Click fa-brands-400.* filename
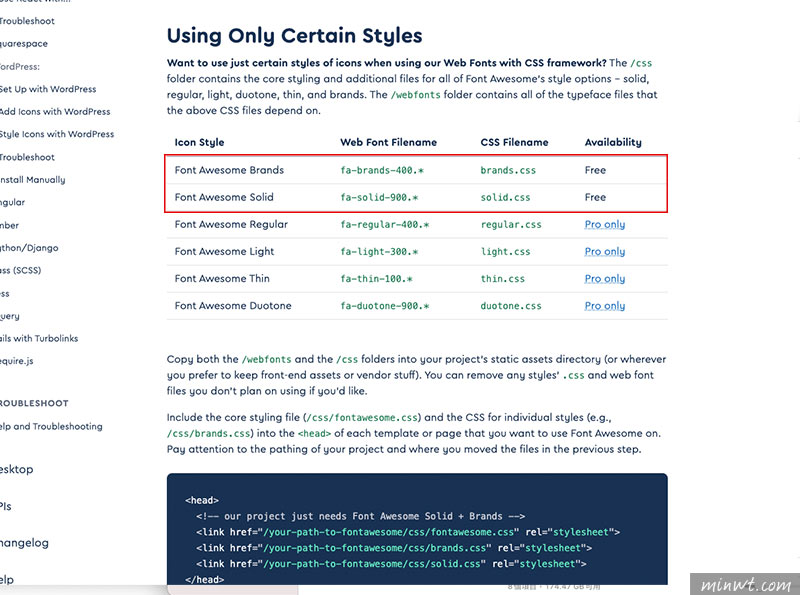 click(x=382, y=170)
